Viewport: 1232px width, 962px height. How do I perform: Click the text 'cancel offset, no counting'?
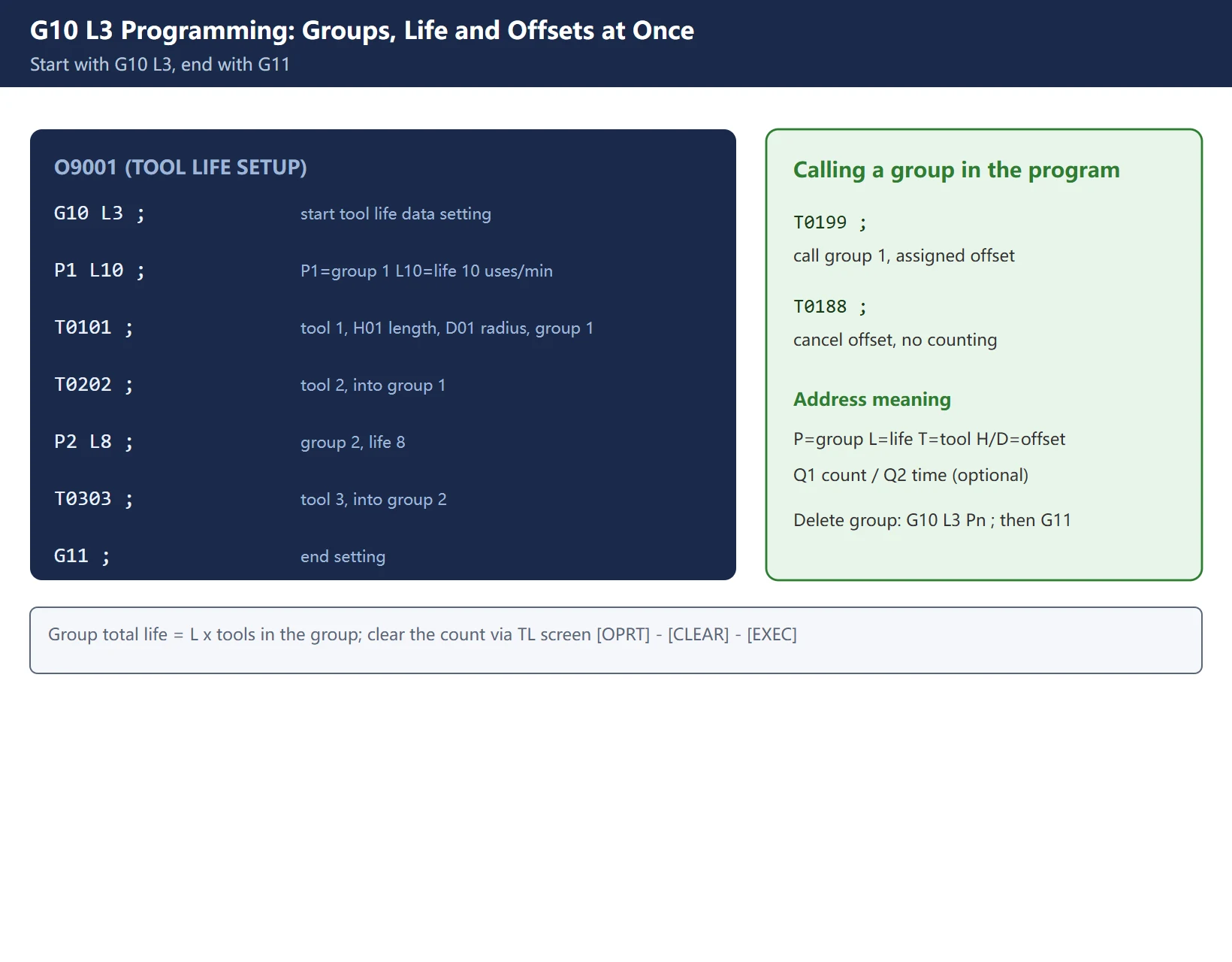(895, 340)
